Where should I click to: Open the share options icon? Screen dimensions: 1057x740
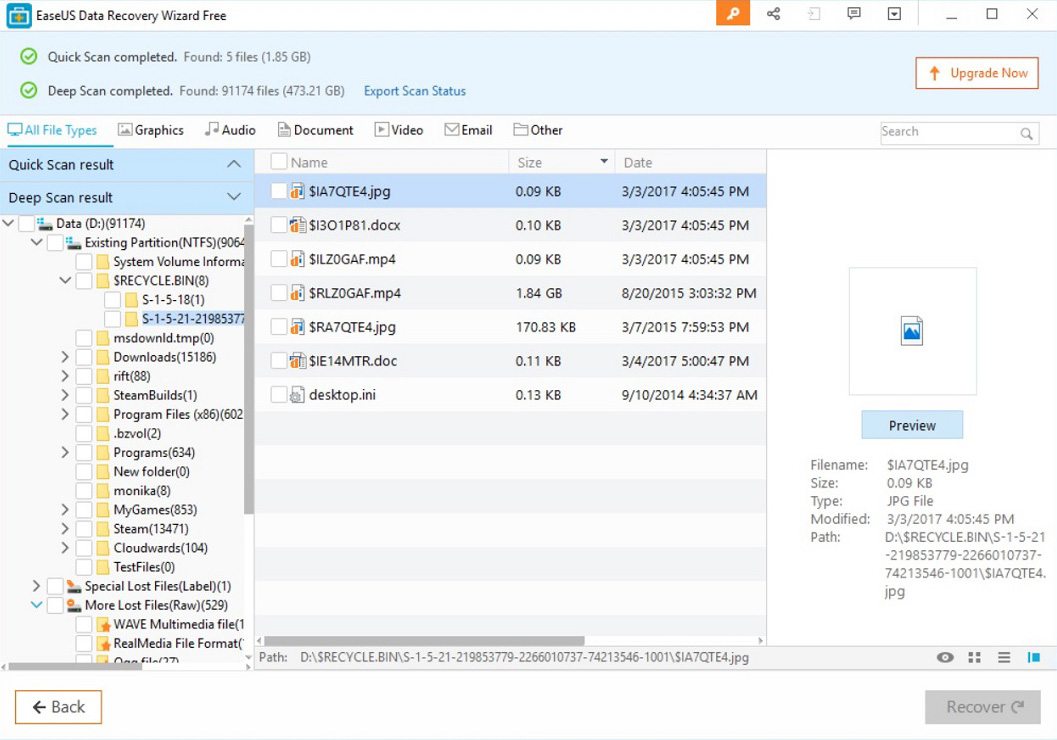[773, 14]
